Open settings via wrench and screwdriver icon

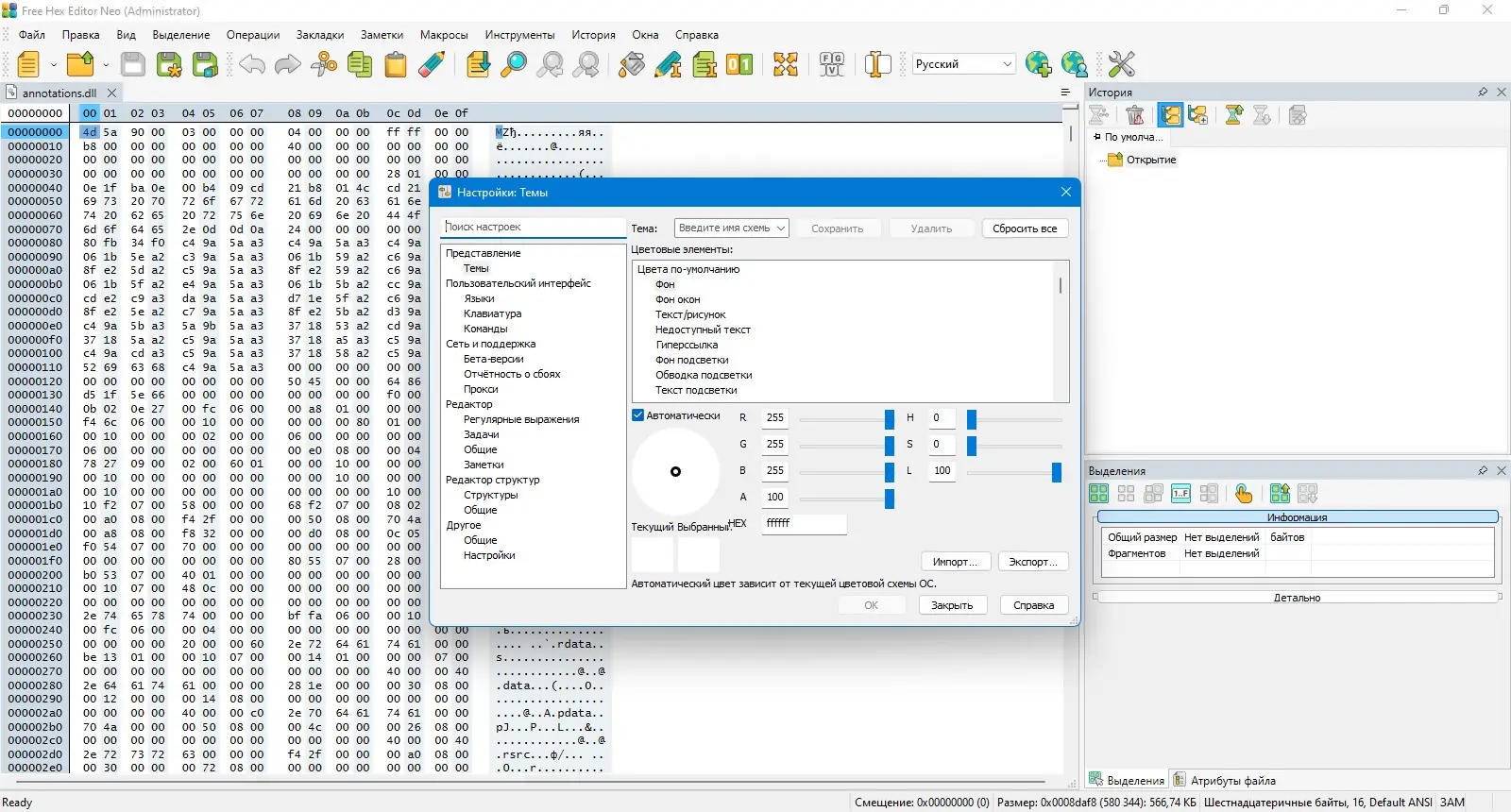point(1121,64)
